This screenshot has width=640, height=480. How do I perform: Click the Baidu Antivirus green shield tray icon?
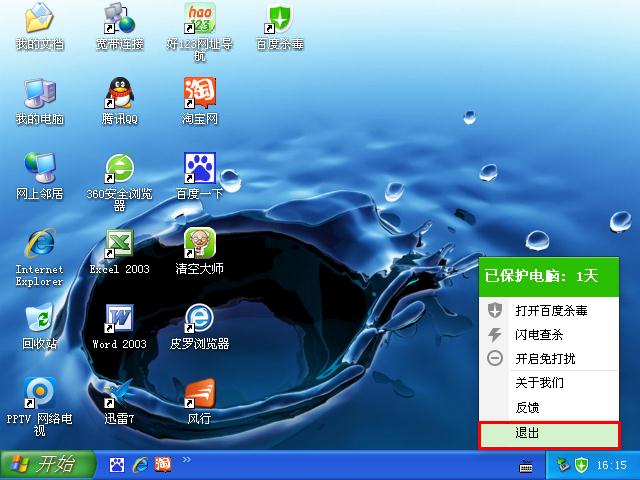click(581, 465)
